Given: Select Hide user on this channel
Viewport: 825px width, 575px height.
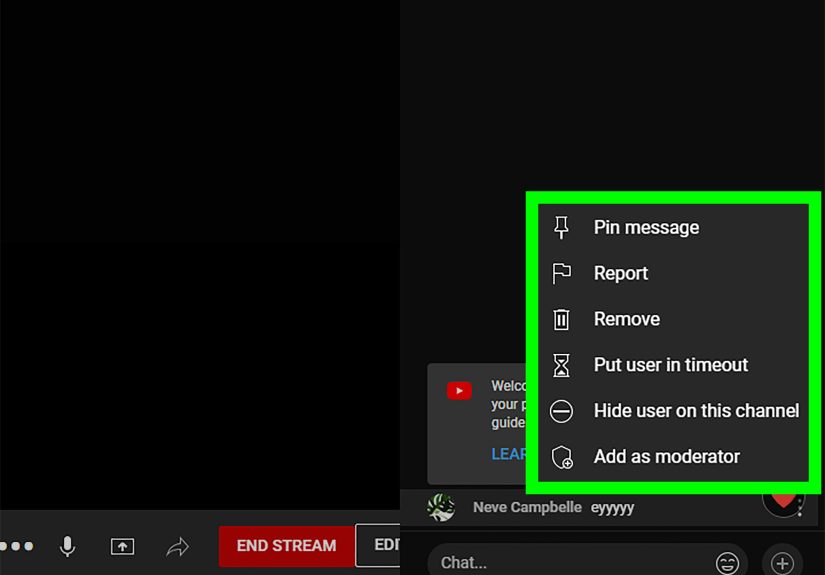Looking at the screenshot, I should [x=673, y=410].
